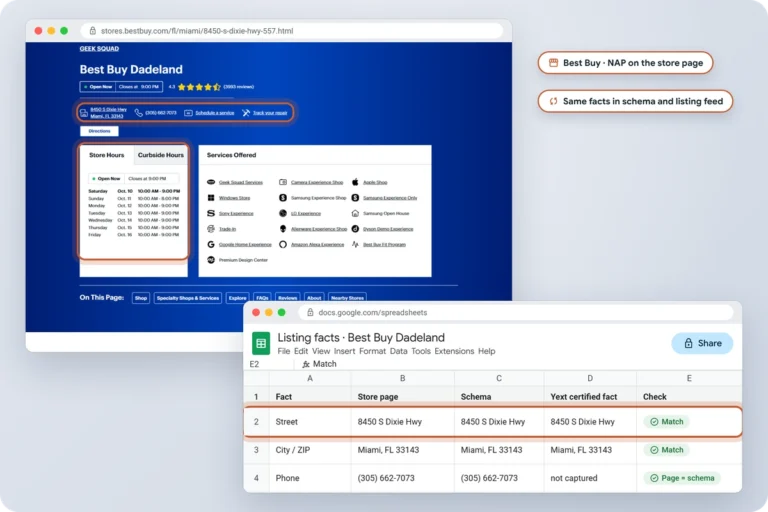The width and height of the screenshot is (768, 512).
Task: Open the Data menu in Sheets
Action: [398, 351]
